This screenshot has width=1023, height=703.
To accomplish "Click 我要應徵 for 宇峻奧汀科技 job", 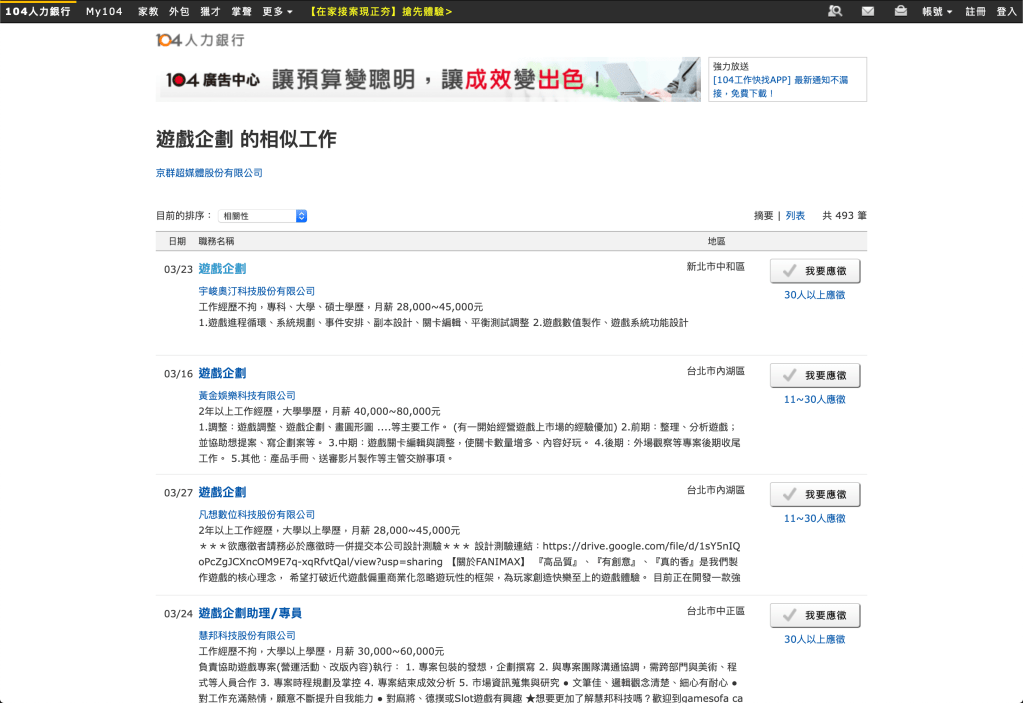I will (x=815, y=271).
